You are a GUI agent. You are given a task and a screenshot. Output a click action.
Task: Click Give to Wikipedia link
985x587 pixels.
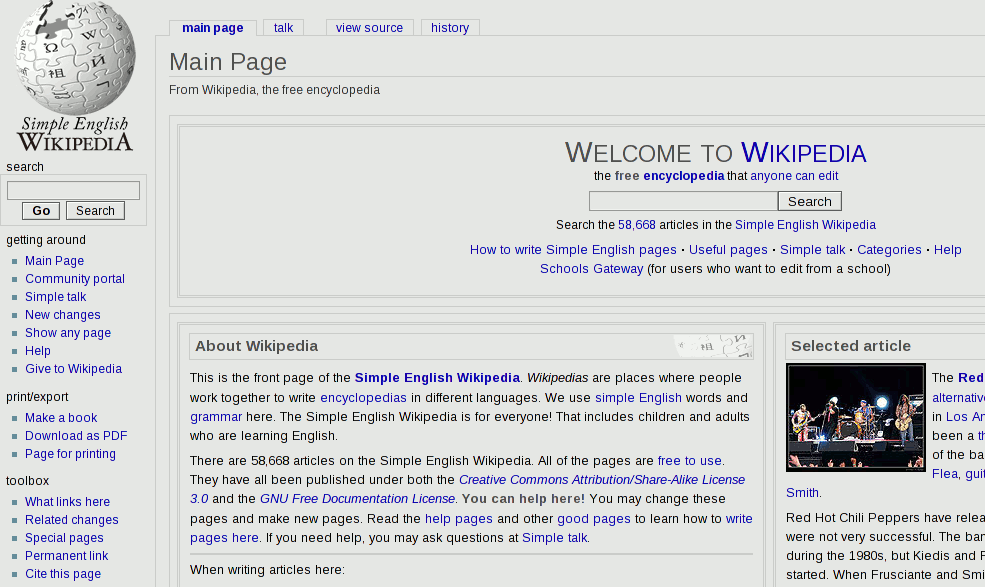(73, 369)
